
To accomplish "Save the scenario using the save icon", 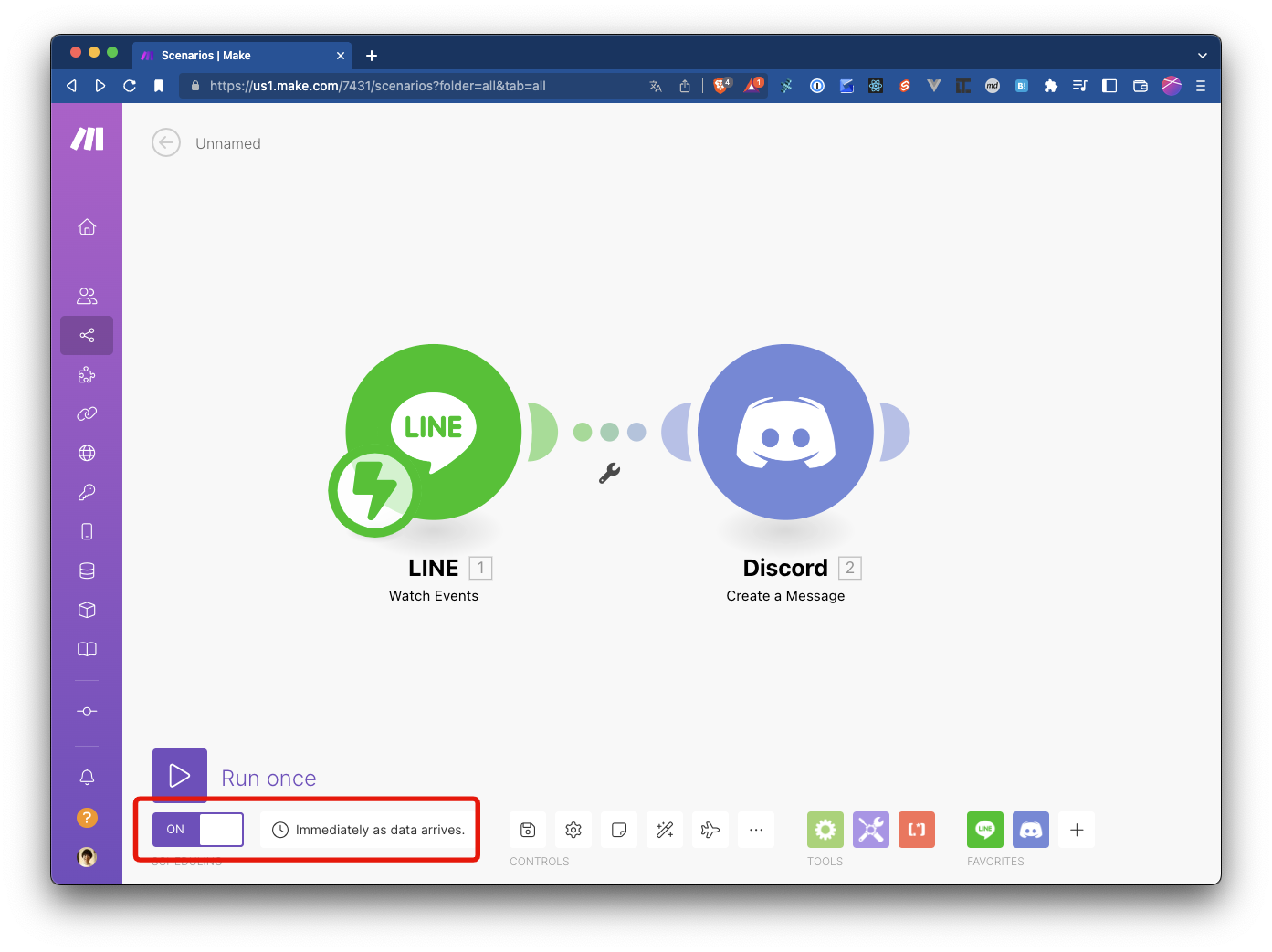I will (528, 830).
